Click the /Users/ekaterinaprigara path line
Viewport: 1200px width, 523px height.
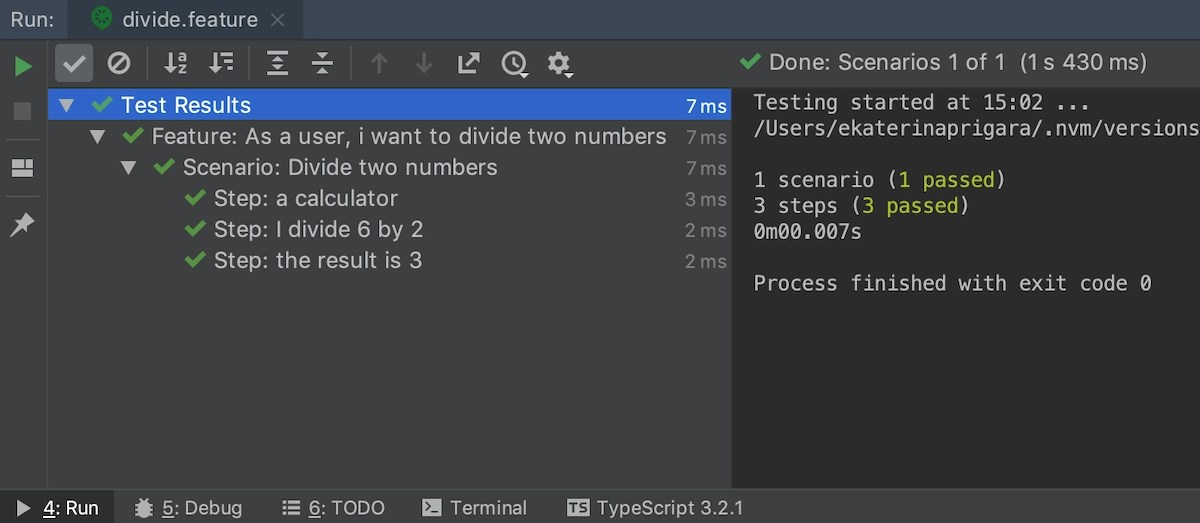(x=976, y=128)
